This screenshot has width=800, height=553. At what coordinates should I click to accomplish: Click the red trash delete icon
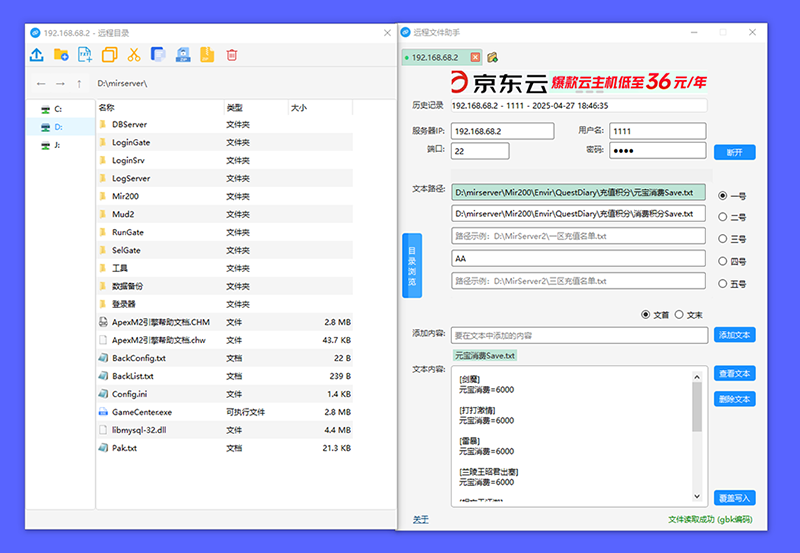232,55
